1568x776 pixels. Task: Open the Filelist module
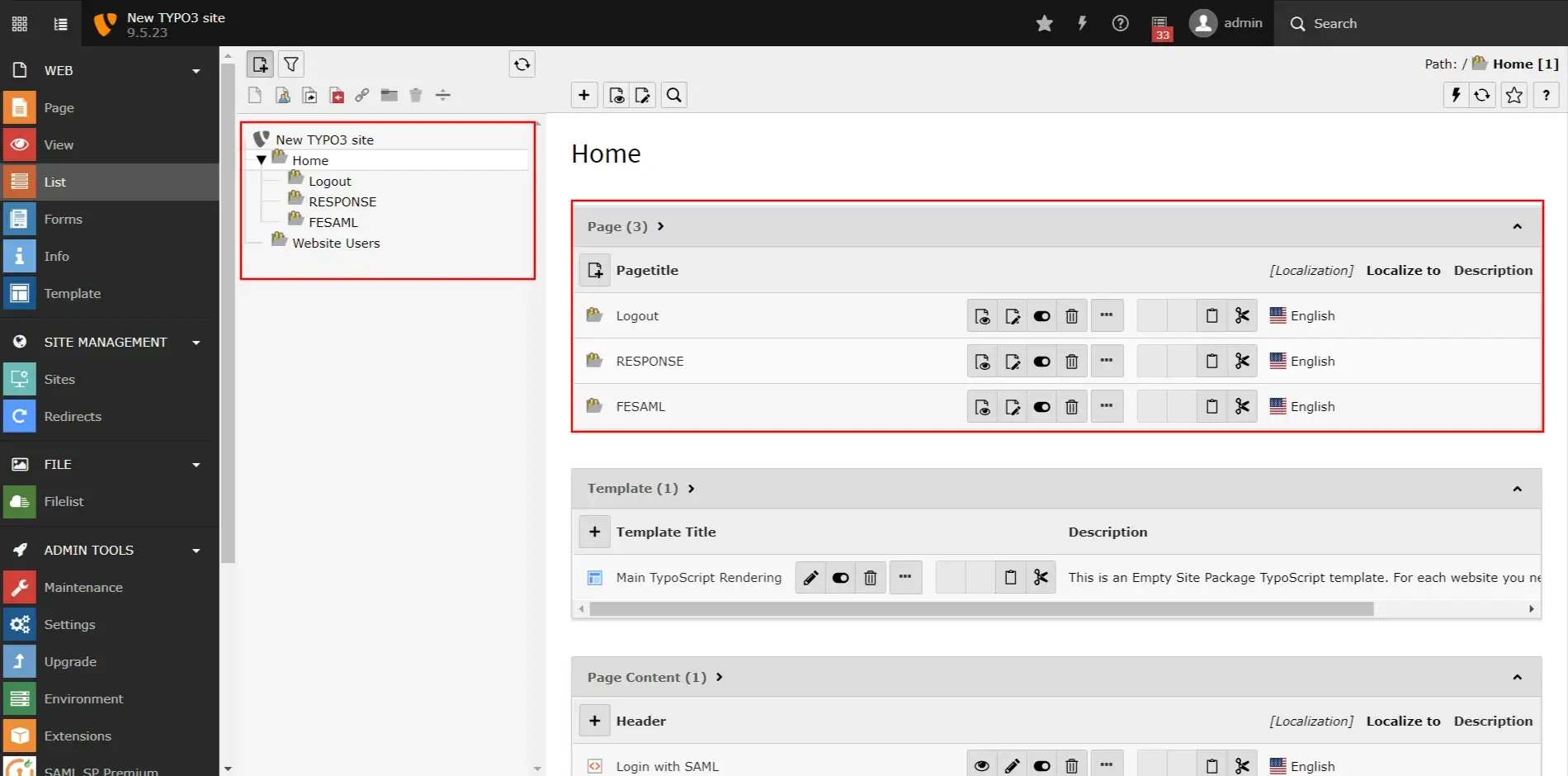click(110, 501)
